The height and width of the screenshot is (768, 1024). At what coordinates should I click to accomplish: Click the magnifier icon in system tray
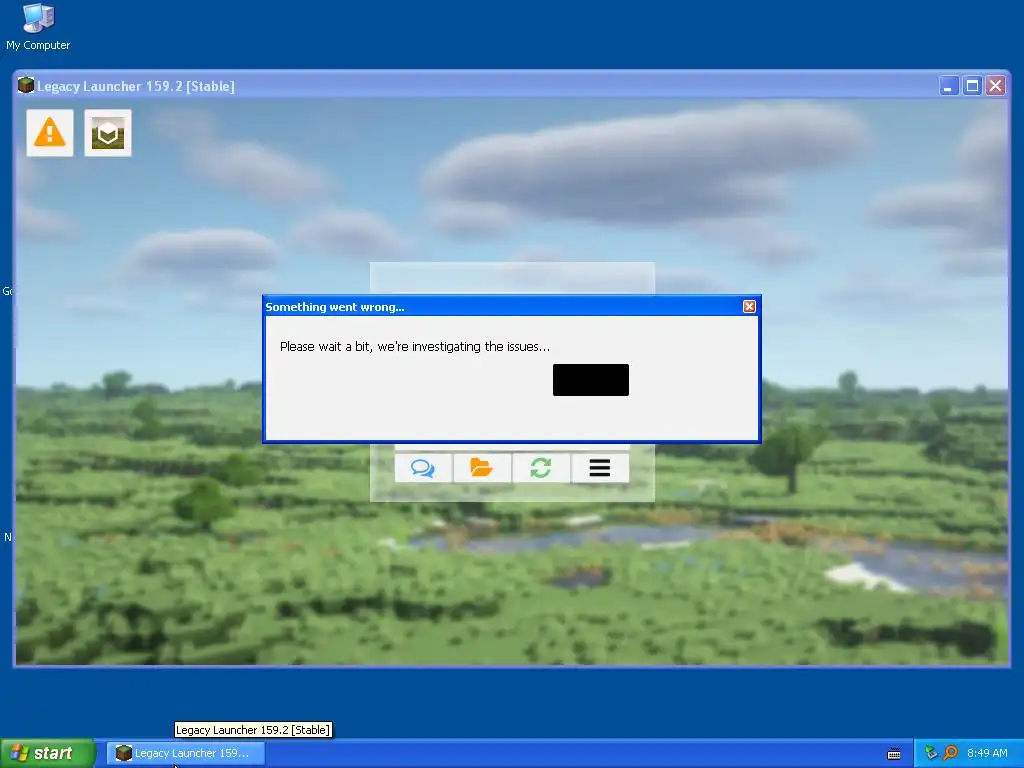[x=951, y=753]
